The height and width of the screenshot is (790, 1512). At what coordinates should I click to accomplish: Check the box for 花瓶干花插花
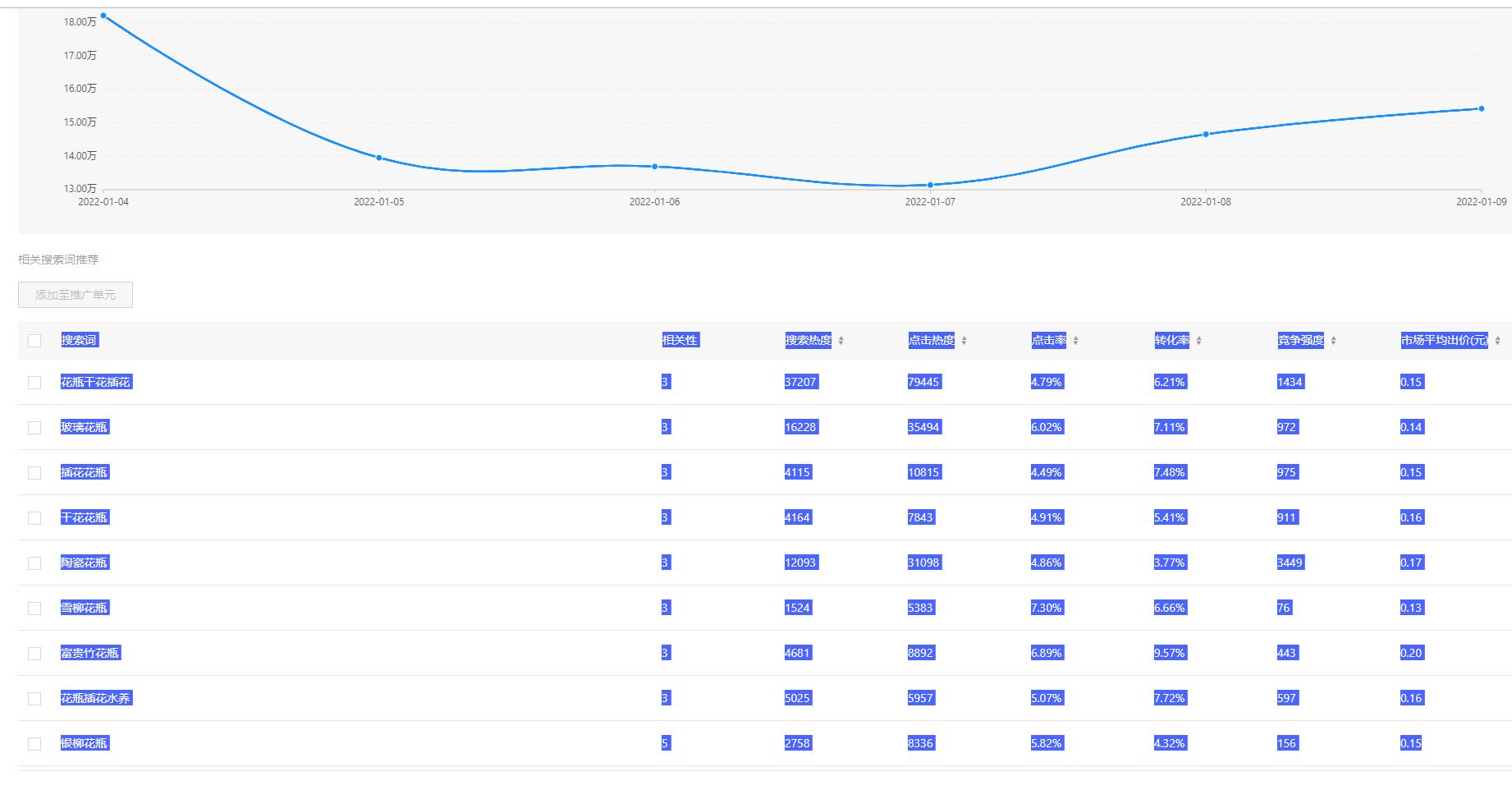click(34, 383)
